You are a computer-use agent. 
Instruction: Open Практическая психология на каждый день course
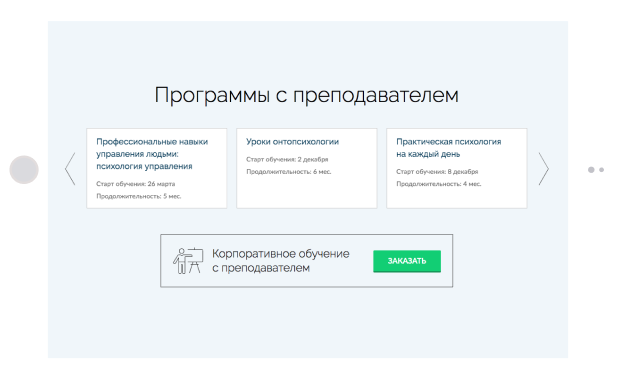(457, 168)
